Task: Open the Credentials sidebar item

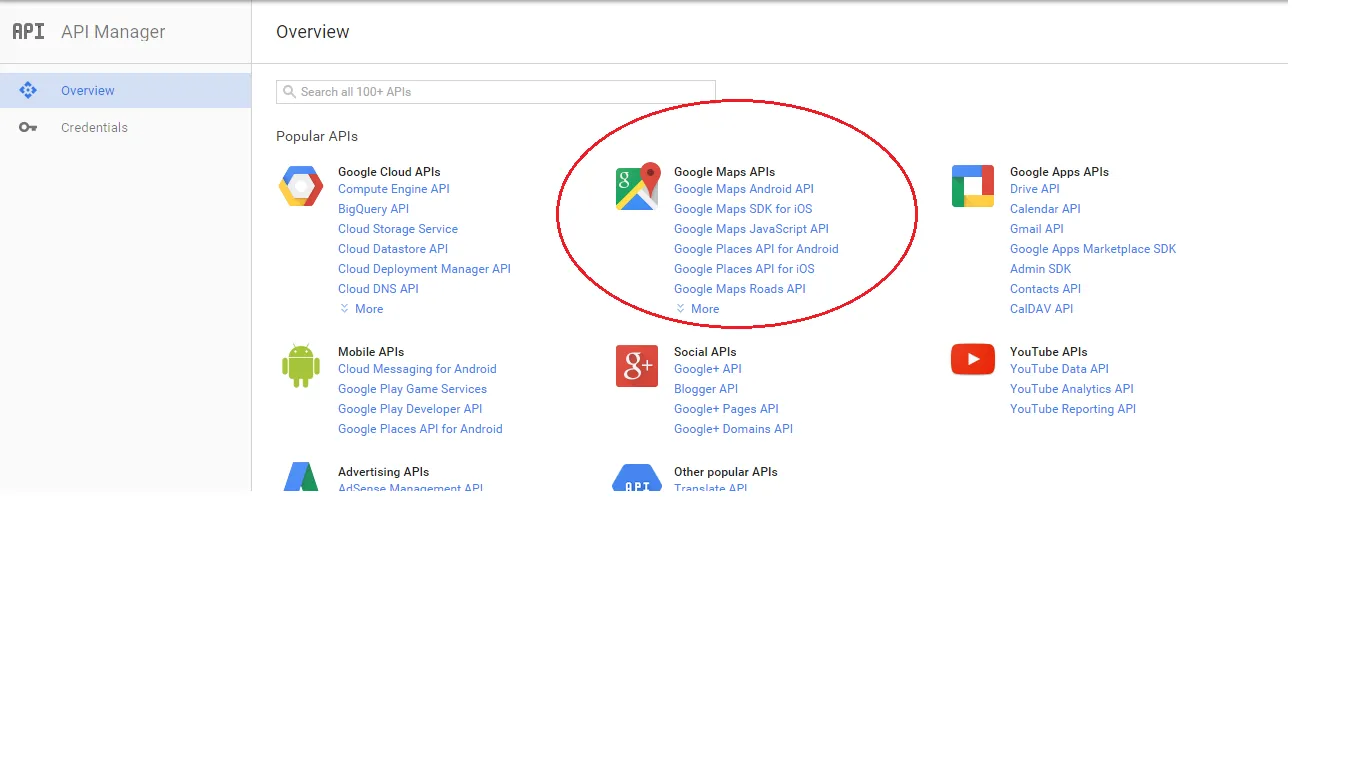Action: [x=125, y=127]
